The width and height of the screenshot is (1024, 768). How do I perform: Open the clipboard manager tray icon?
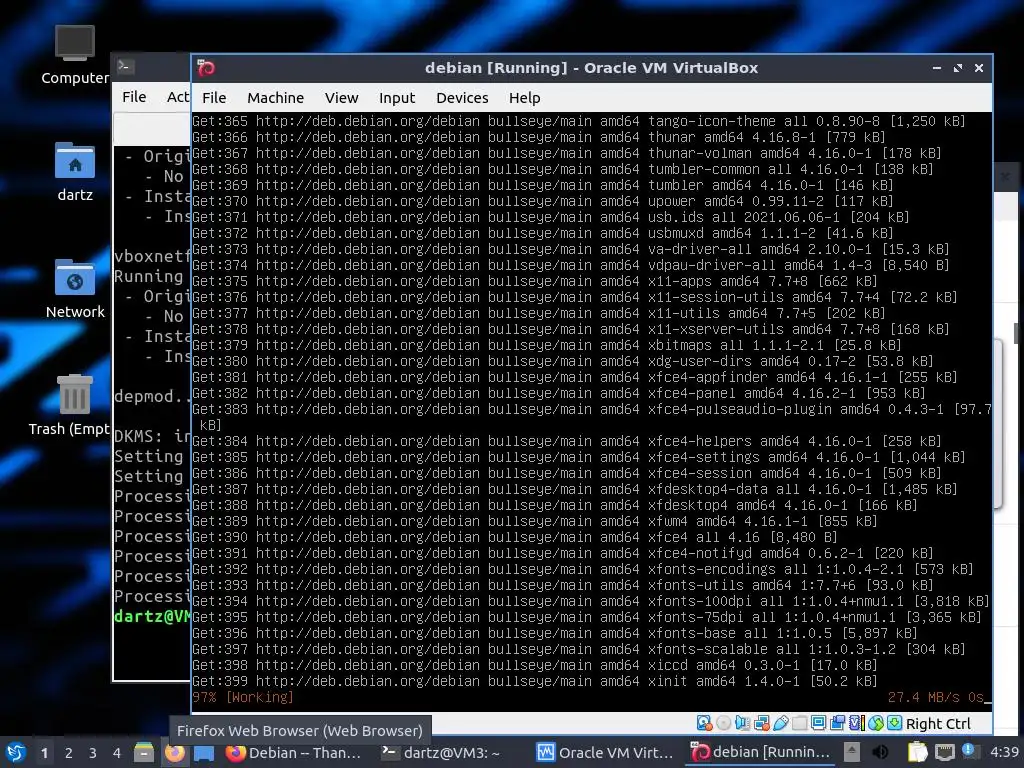(918, 753)
